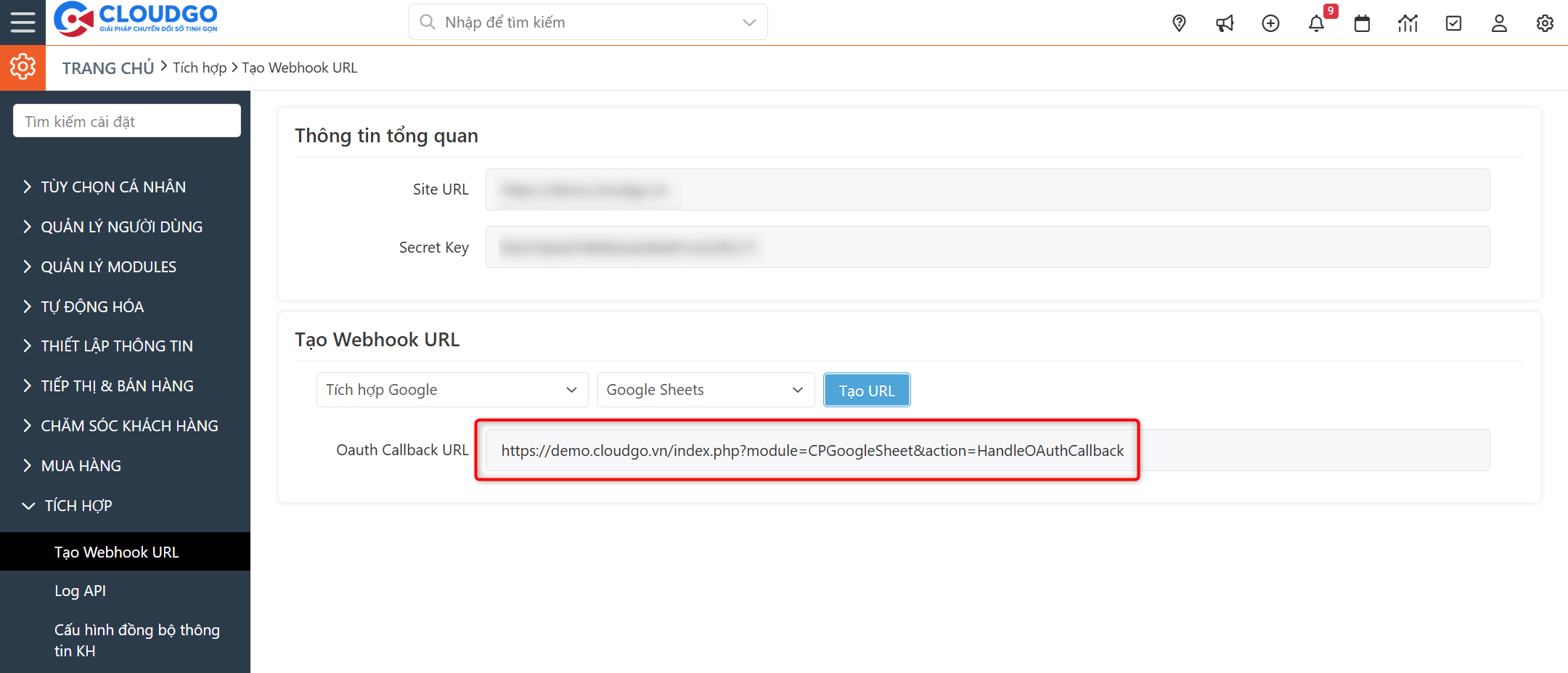
Task: Click the help location-pin icon
Action: (x=1178, y=23)
